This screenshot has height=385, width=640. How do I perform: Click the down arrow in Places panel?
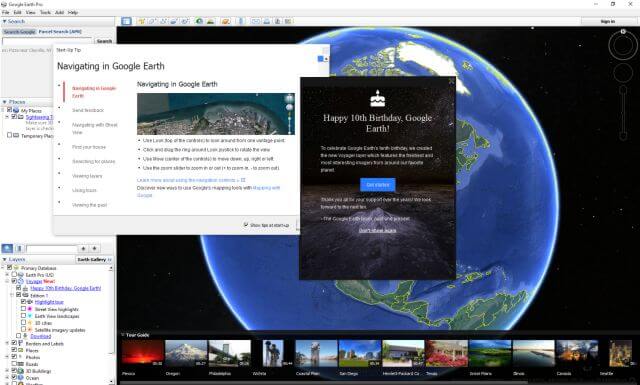click(95, 248)
